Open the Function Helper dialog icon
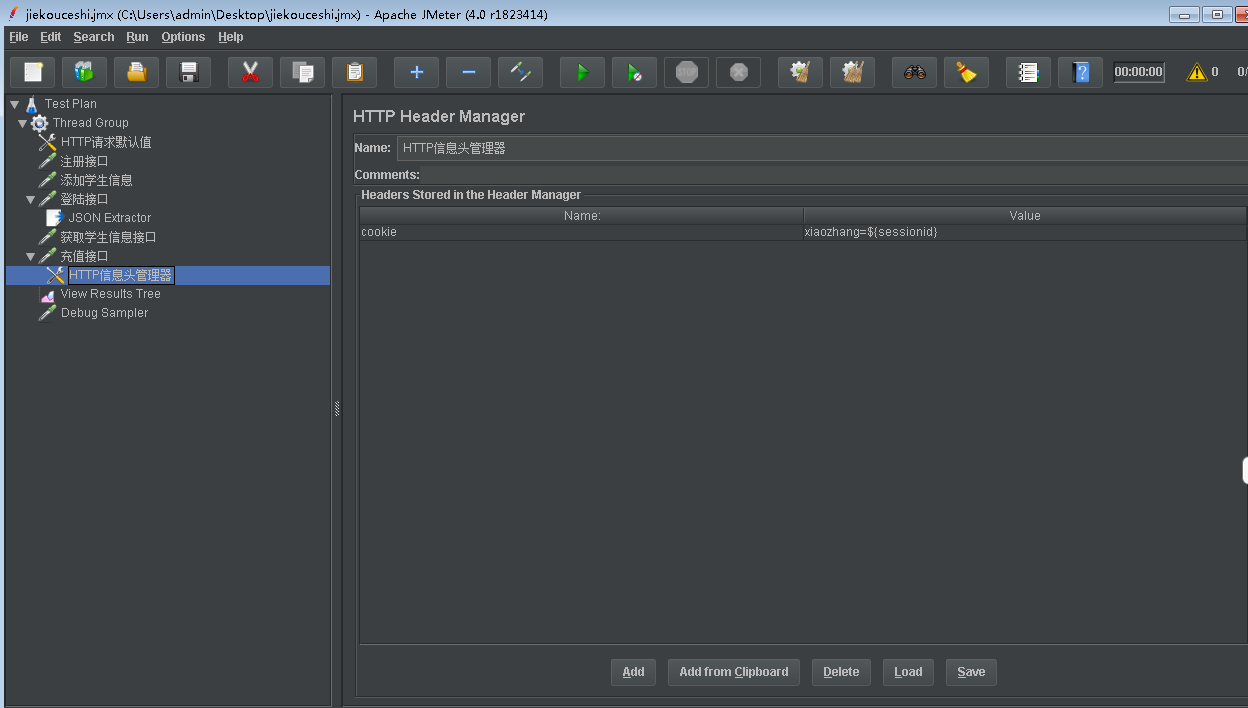Viewport: 1248px width, 708px height. pos(1028,72)
